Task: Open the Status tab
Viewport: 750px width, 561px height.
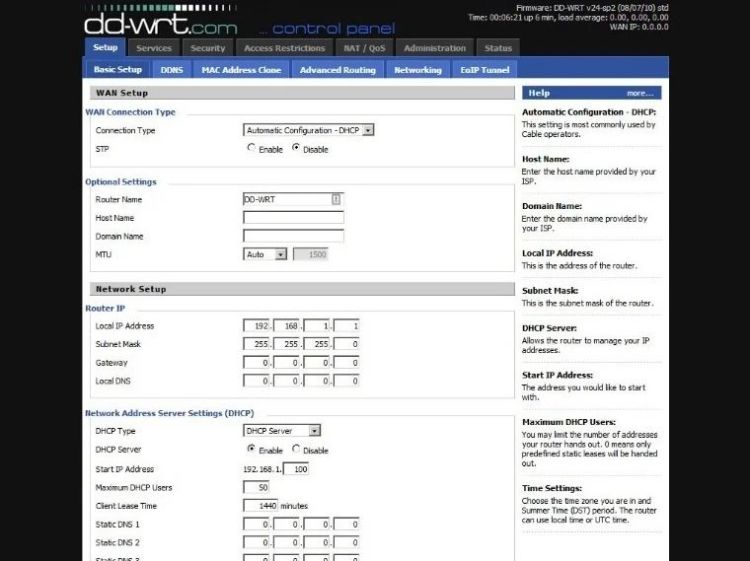Action: point(498,48)
